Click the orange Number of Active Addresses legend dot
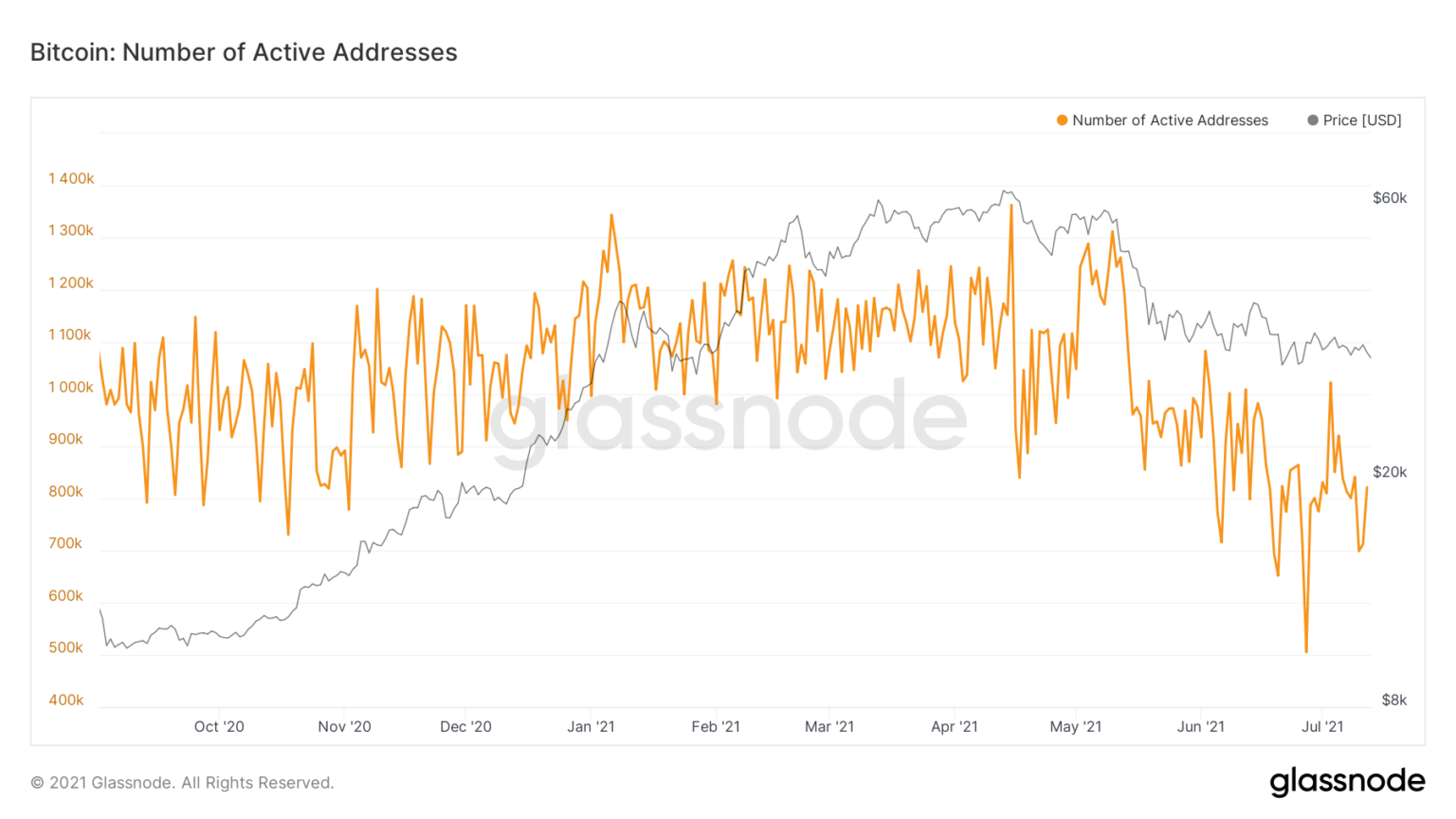Screen dimensions: 1456x819 [1062, 120]
